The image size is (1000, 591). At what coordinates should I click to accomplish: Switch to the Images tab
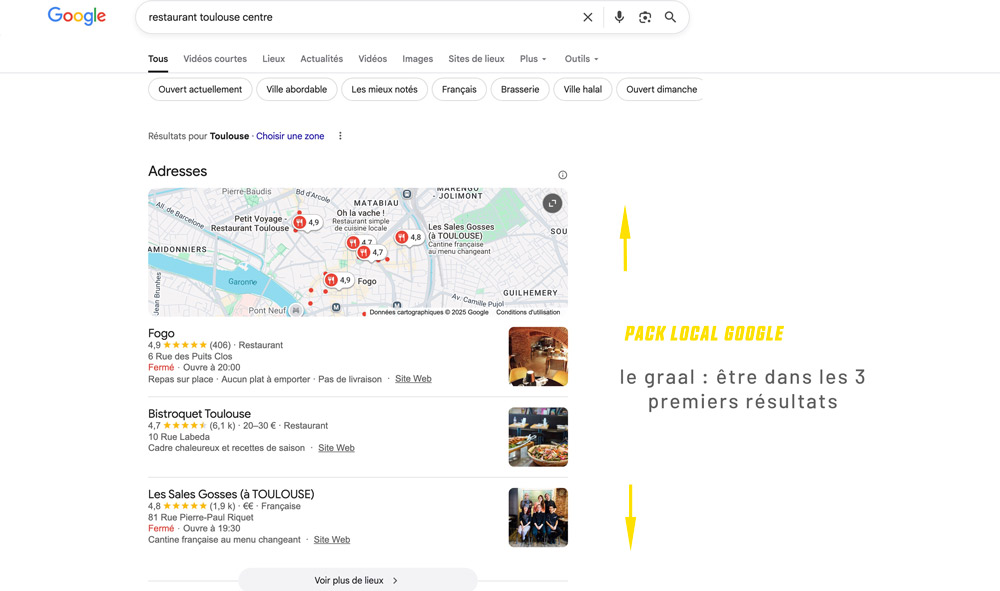(417, 58)
